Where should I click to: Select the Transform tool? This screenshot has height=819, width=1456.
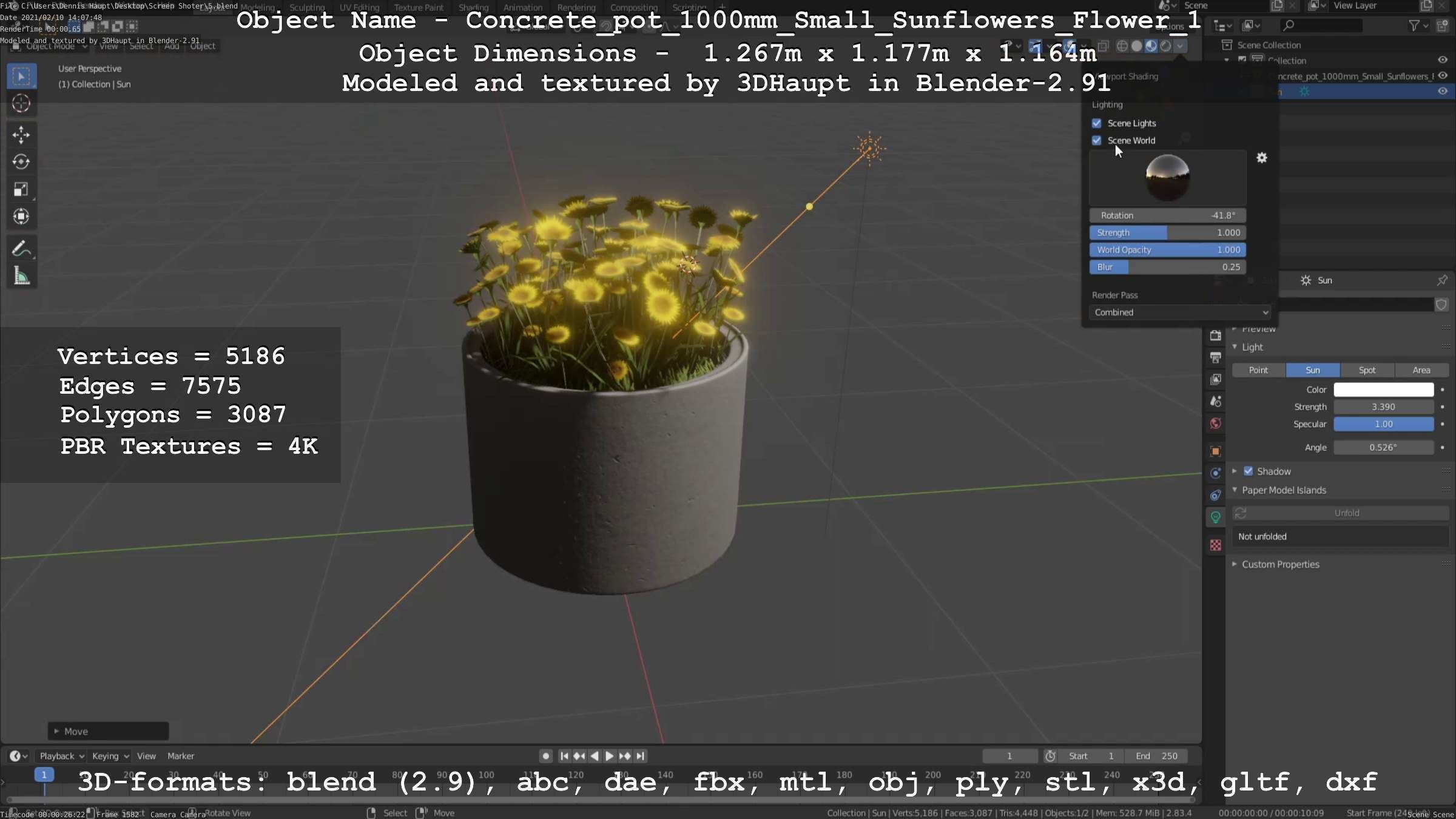click(x=21, y=217)
